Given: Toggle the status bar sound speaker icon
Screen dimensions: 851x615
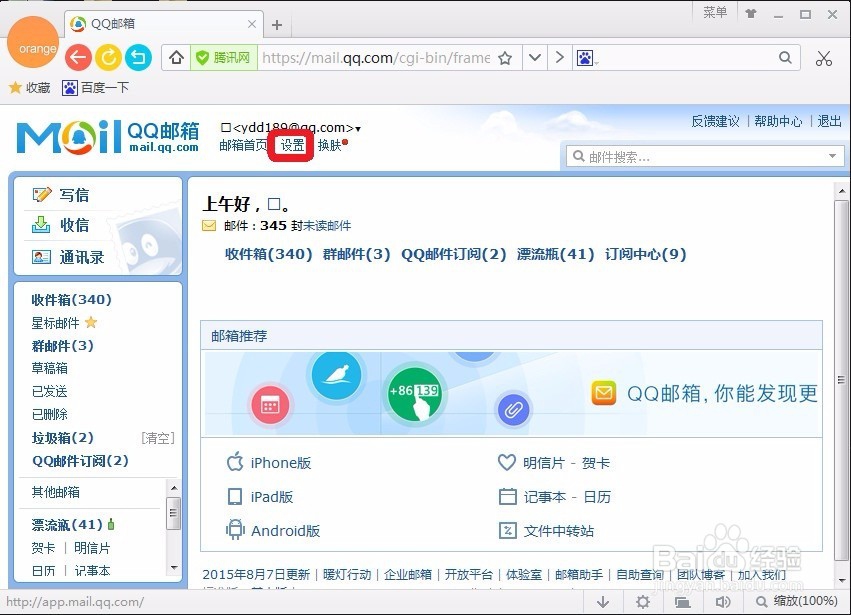Looking at the screenshot, I should pos(722,601).
